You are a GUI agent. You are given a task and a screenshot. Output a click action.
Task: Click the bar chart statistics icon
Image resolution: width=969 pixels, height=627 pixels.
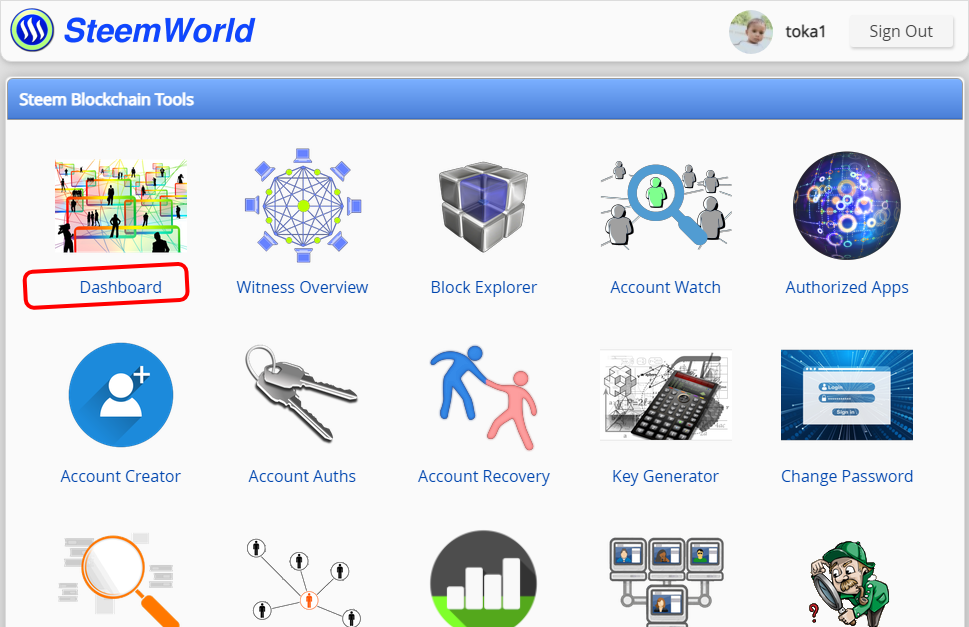tap(483, 579)
